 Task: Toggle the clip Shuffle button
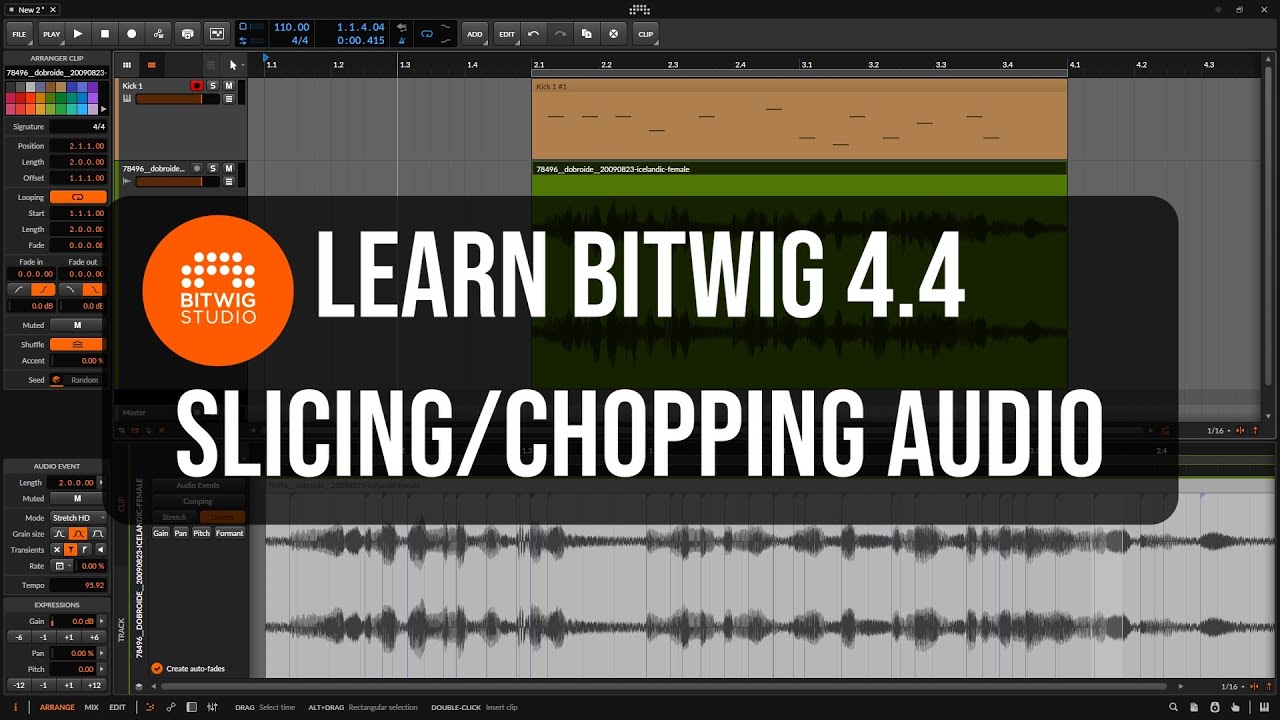pos(77,344)
